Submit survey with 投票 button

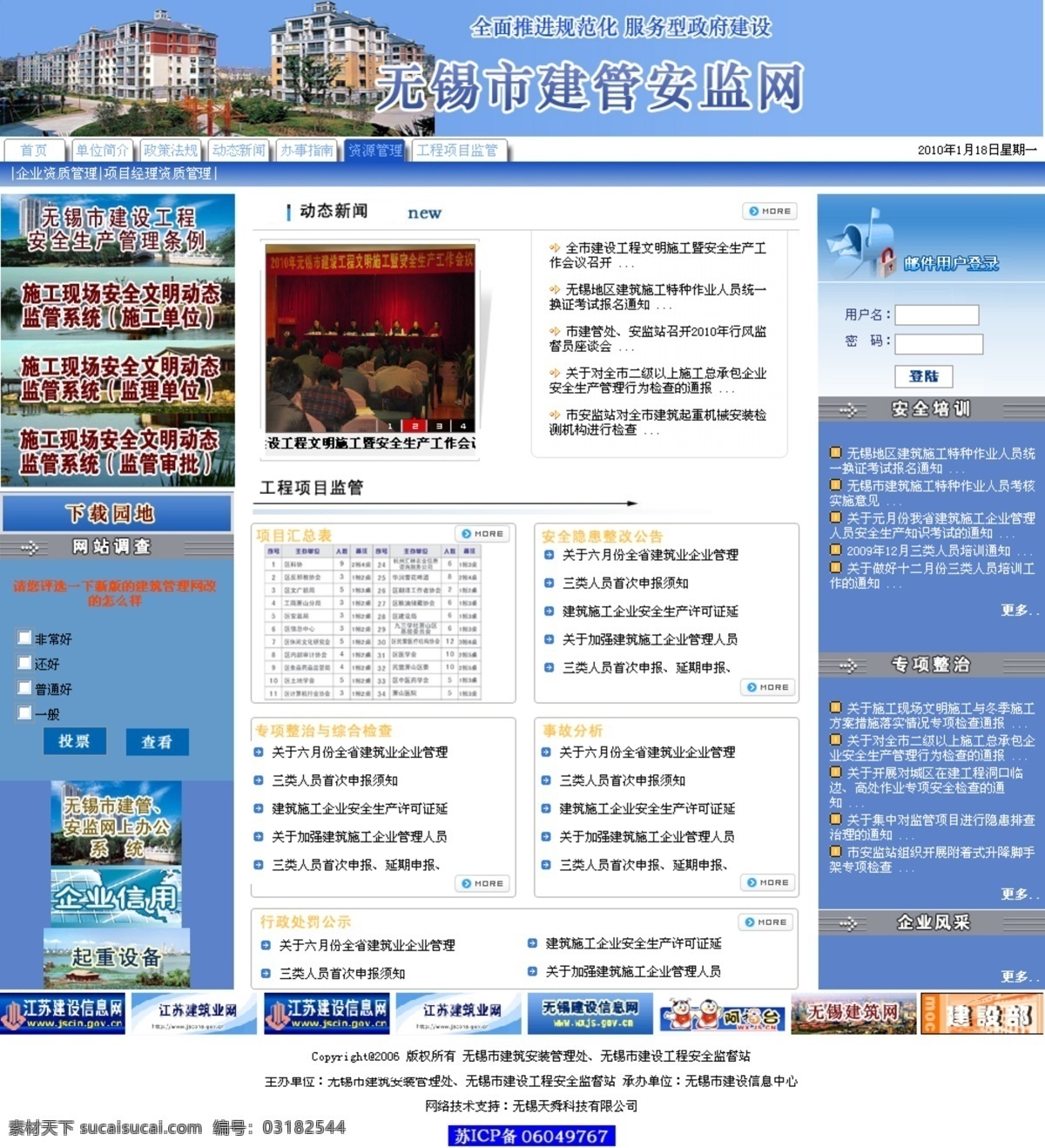pos(75,741)
